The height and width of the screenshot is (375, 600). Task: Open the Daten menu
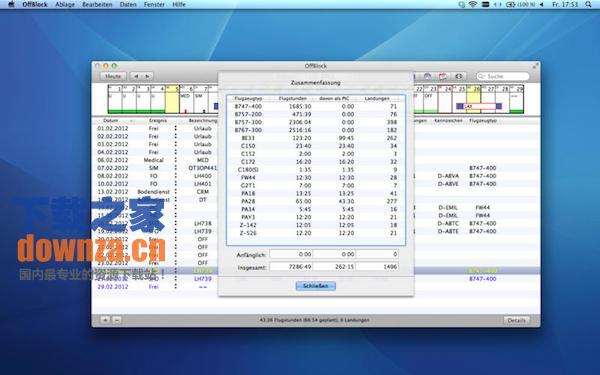point(128,5)
